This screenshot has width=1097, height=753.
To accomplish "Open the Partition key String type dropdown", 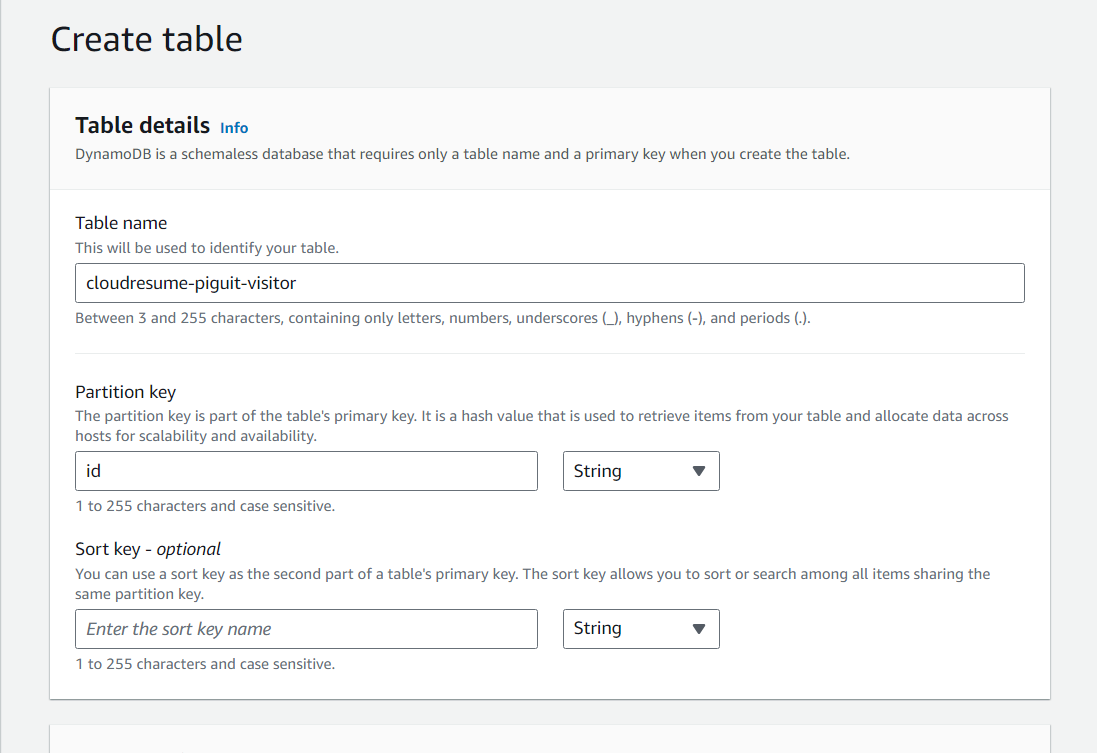I will [x=641, y=471].
